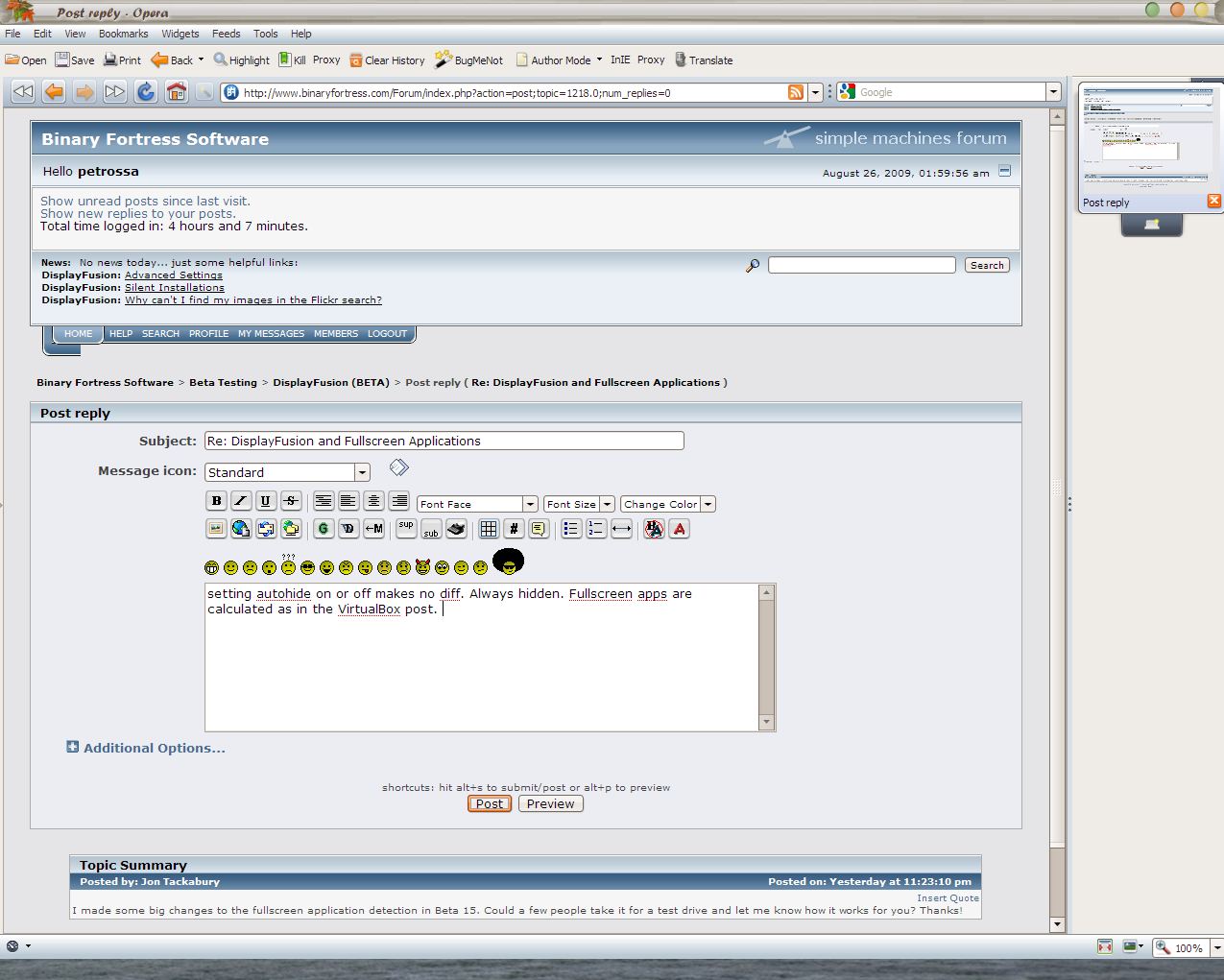The image size is (1224, 980).
Task: Open the Feeds menu
Action: [x=227, y=34]
